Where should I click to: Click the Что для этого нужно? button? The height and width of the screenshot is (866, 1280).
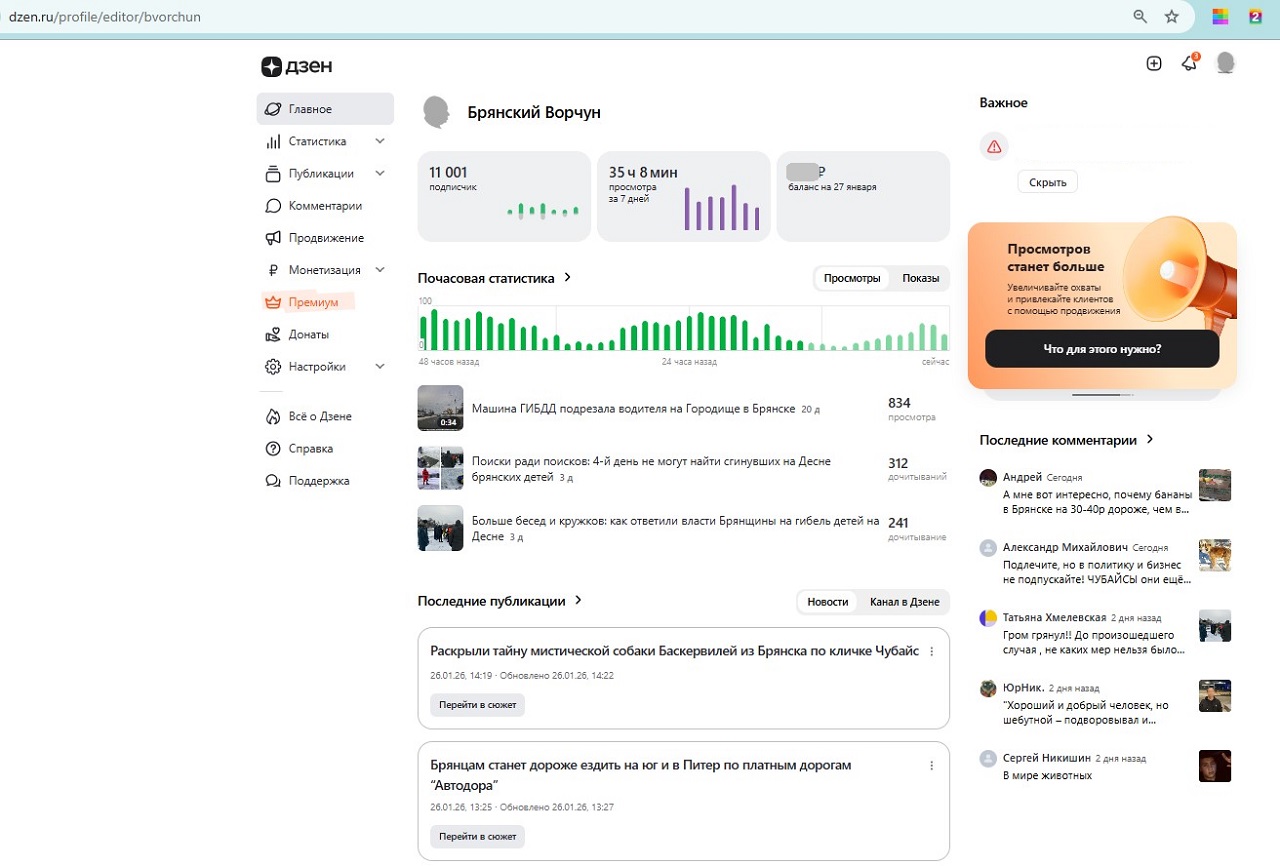pyautogui.click(x=1101, y=349)
